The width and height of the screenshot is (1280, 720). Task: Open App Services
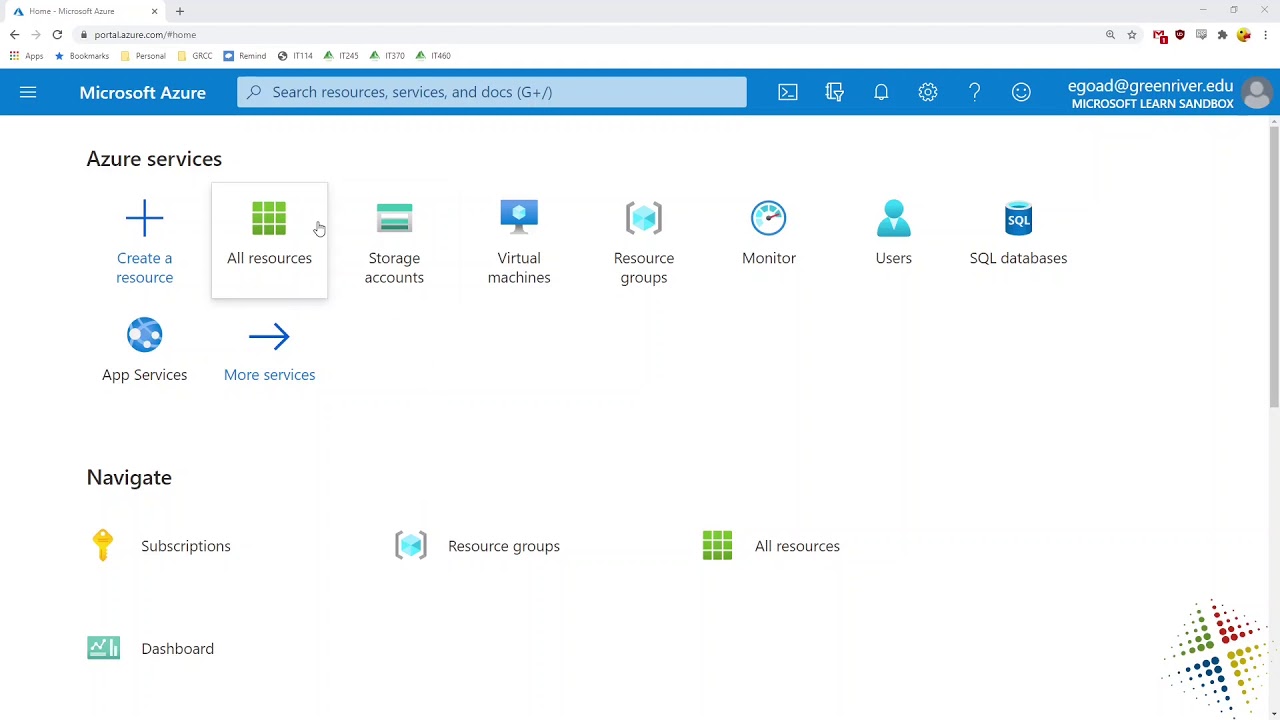pos(144,350)
